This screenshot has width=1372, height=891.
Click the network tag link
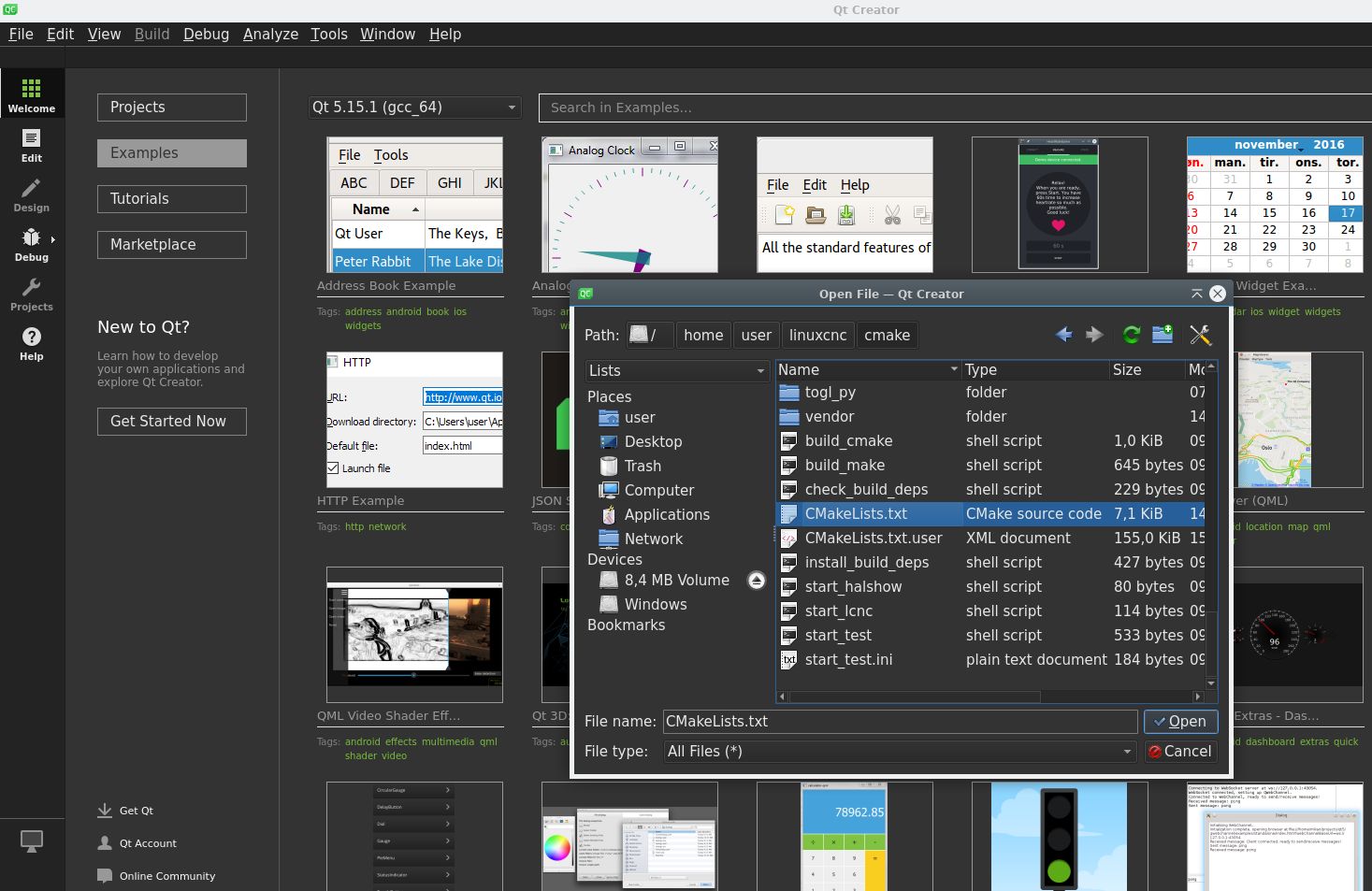coord(387,527)
